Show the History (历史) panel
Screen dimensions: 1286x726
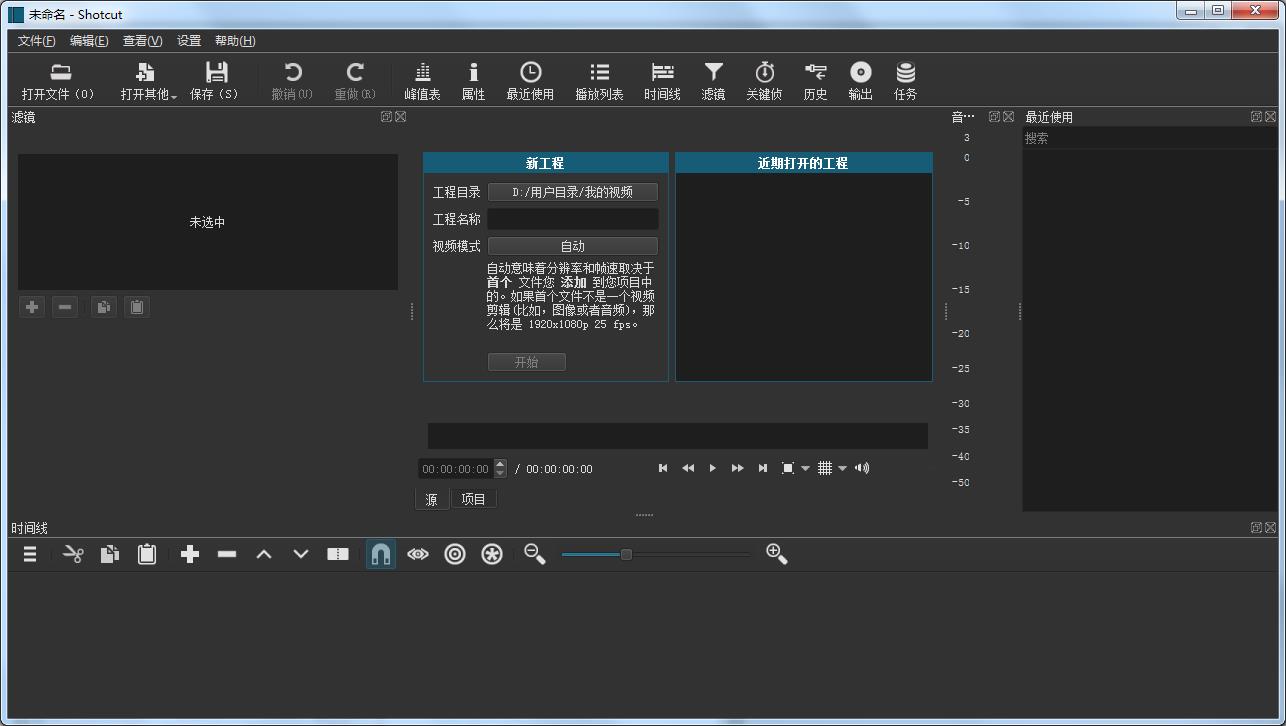coord(815,80)
